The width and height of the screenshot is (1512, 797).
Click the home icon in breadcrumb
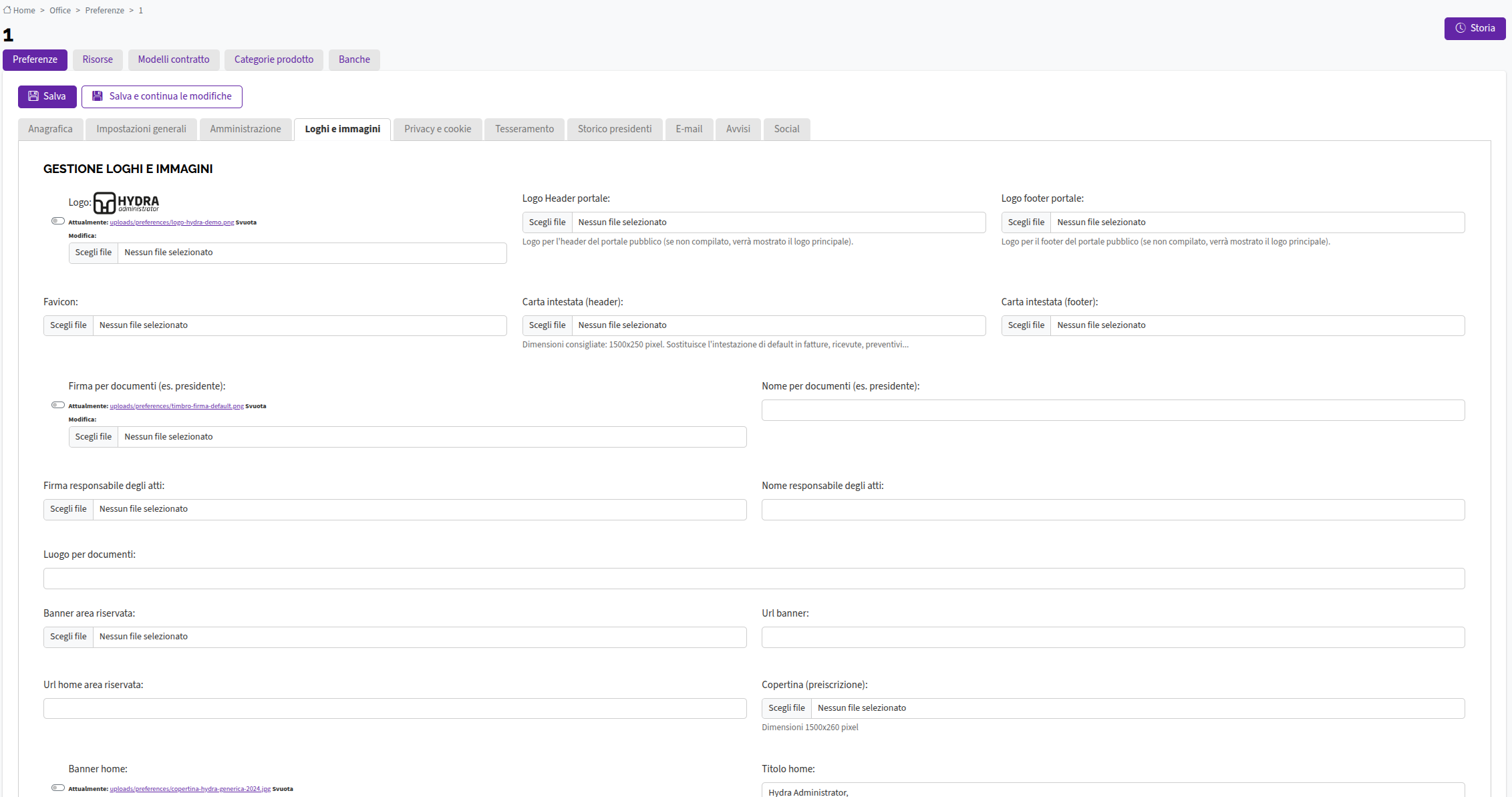[x=7, y=10]
